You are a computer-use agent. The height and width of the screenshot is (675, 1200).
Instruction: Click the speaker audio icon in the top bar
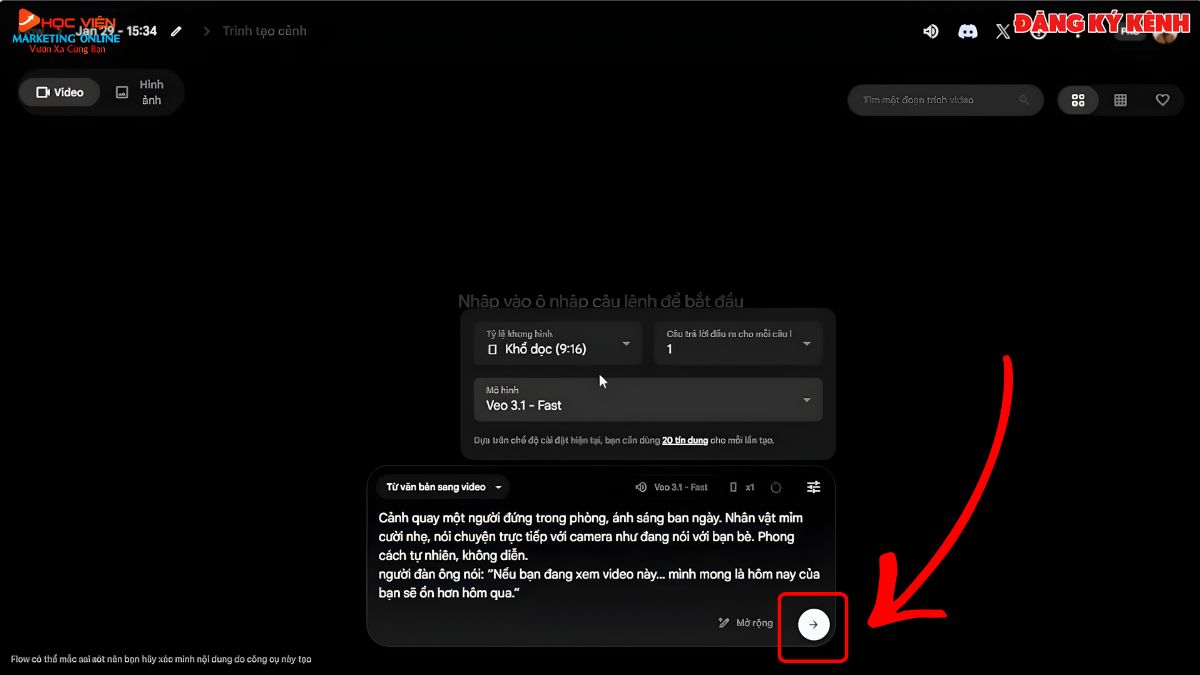pyautogui.click(x=931, y=31)
